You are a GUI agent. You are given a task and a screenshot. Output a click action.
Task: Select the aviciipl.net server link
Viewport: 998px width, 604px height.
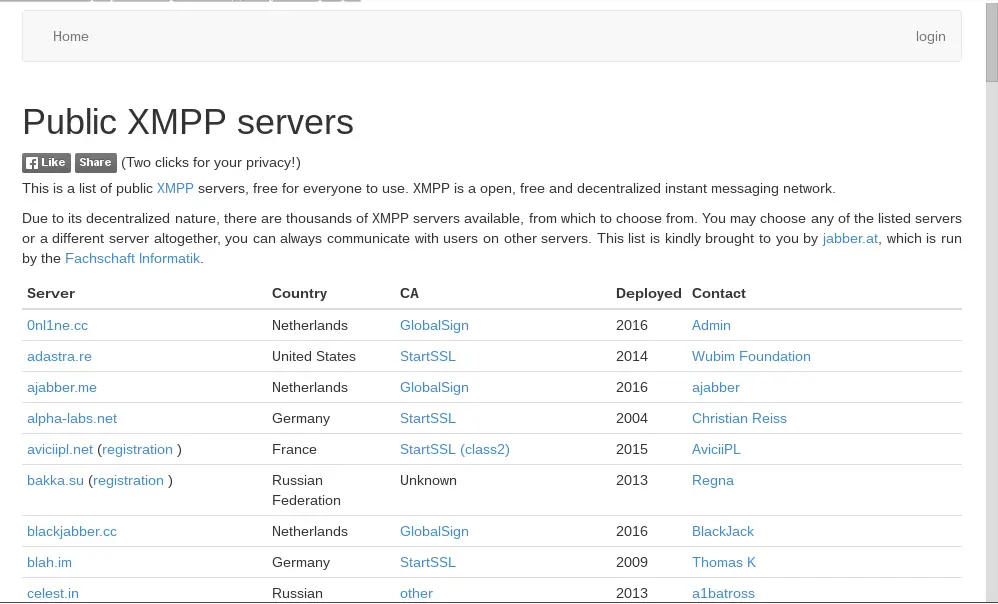(x=60, y=449)
